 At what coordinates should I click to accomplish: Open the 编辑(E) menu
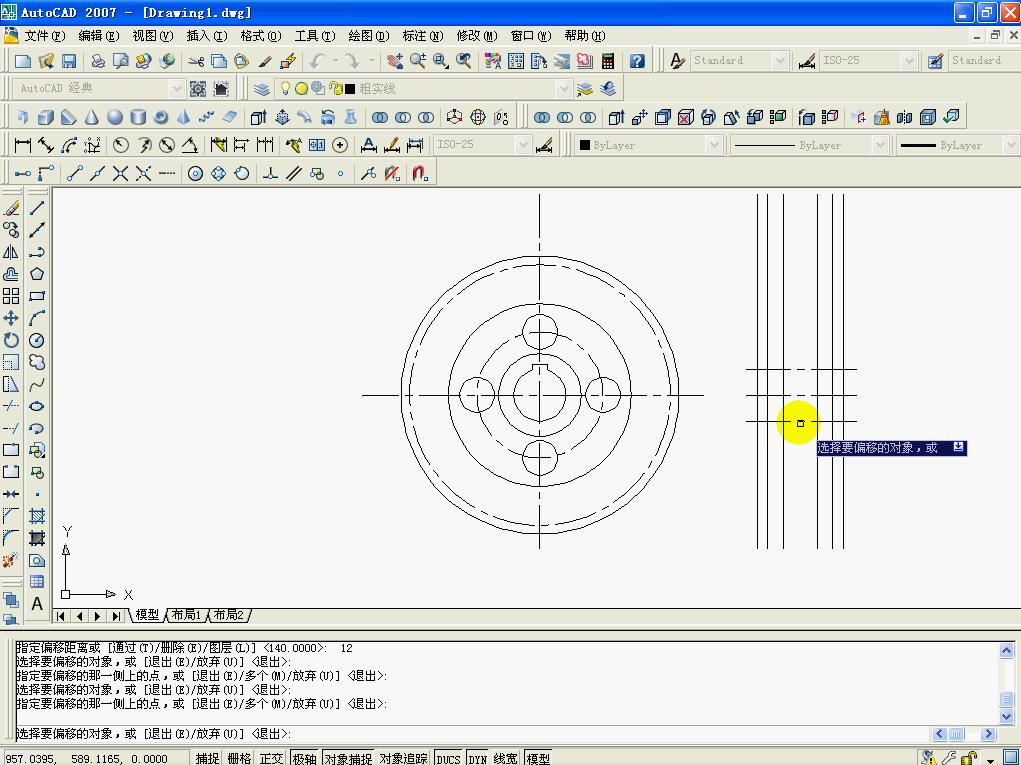click(99, 36)
